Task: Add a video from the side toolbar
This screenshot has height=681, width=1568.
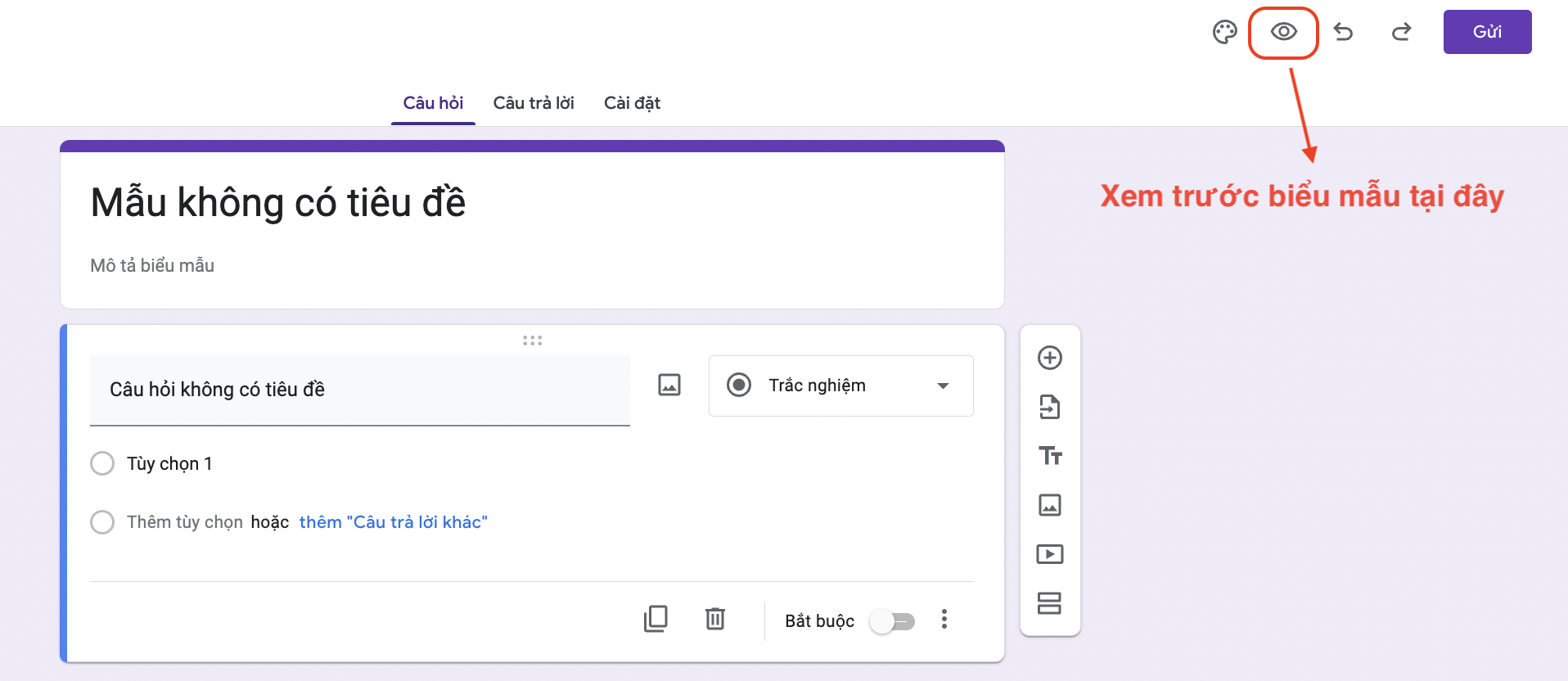Action: tap(1050, 554)
